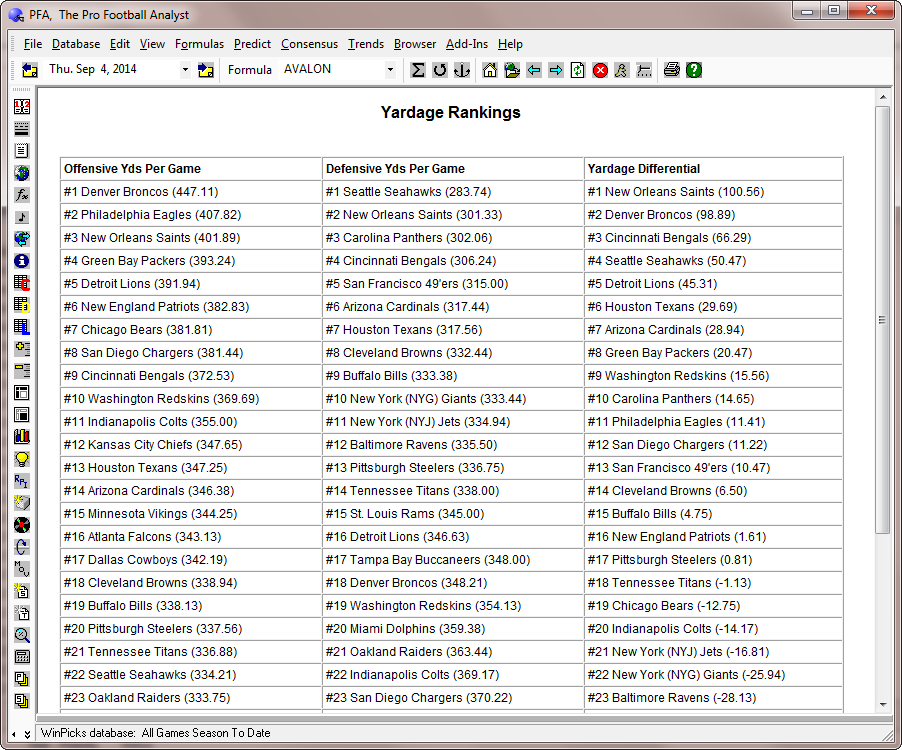The image size is (902, 750).
Task: Open the Help menu
Action: point(510,44)
